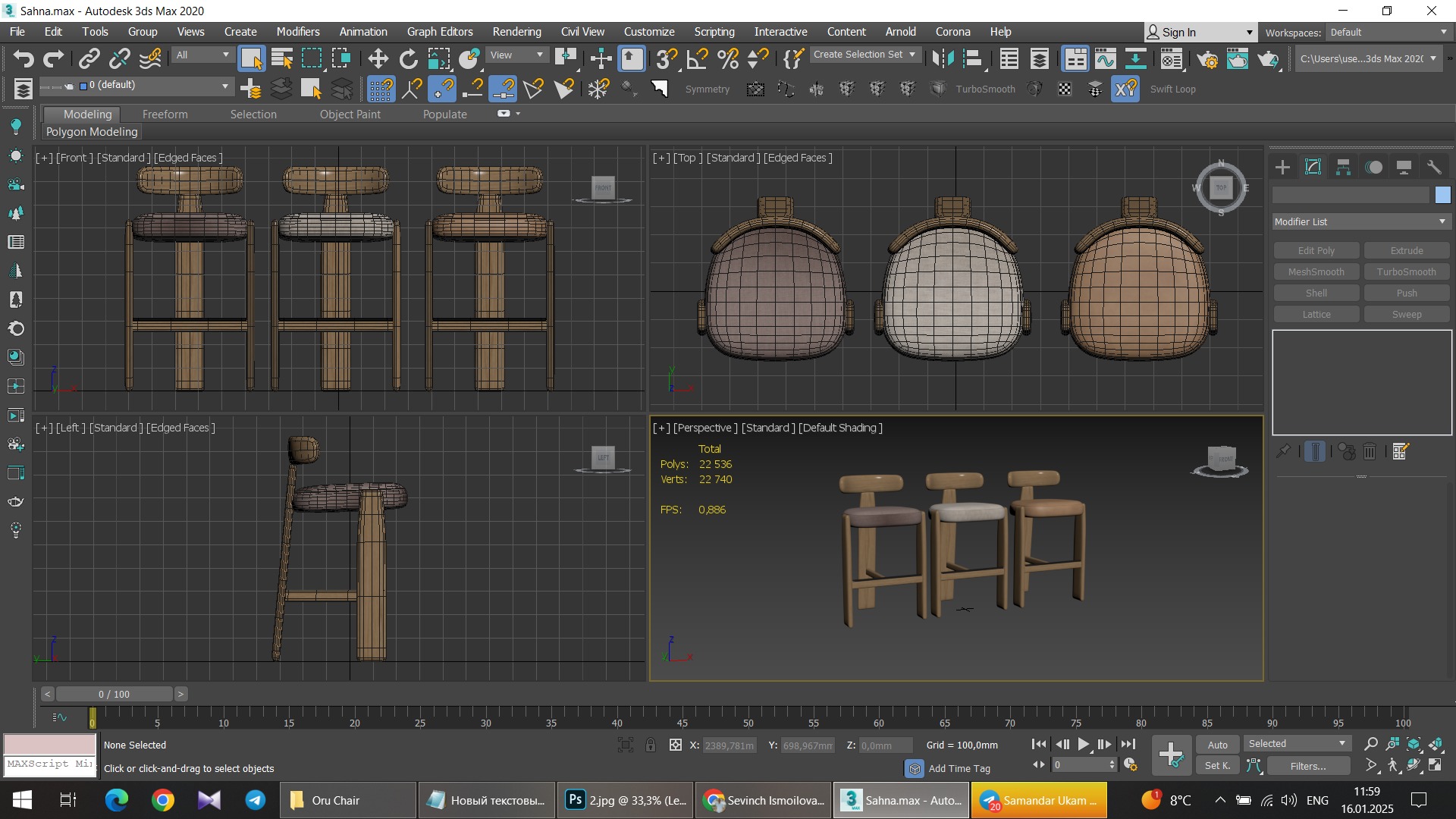Image resolution: width=1456 pixels, height=819 pixels.
Task: Open the Display panel tab
Action: (1404, 167)
